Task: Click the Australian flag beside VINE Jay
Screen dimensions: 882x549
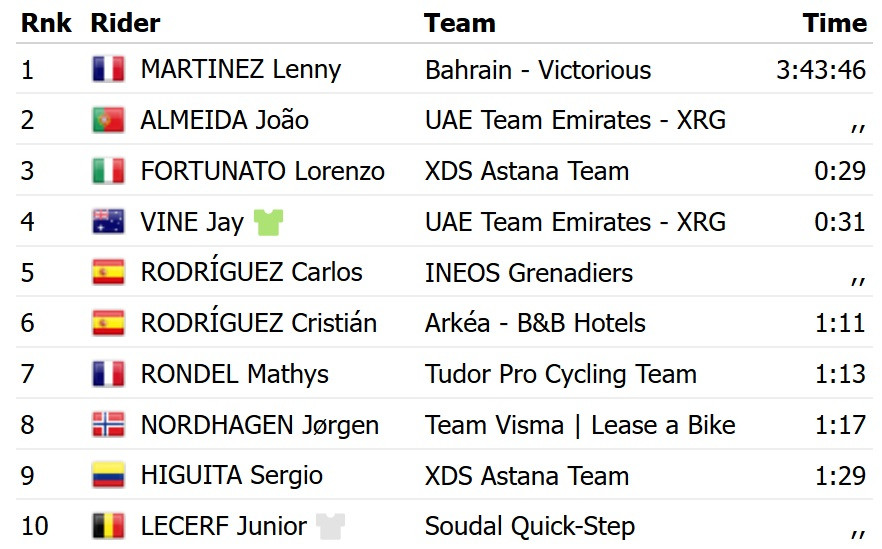Action: 107,222
